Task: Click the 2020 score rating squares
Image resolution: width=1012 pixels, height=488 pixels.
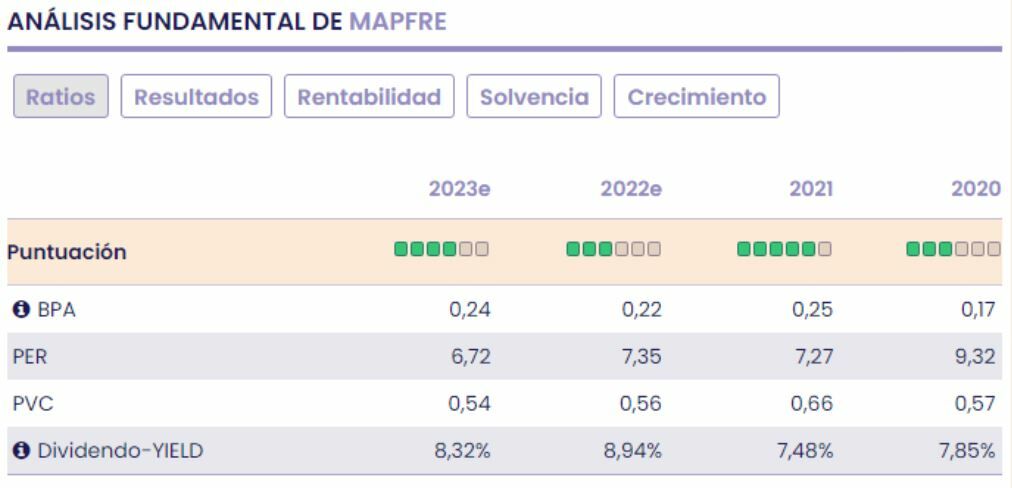Action: point(954,249)
